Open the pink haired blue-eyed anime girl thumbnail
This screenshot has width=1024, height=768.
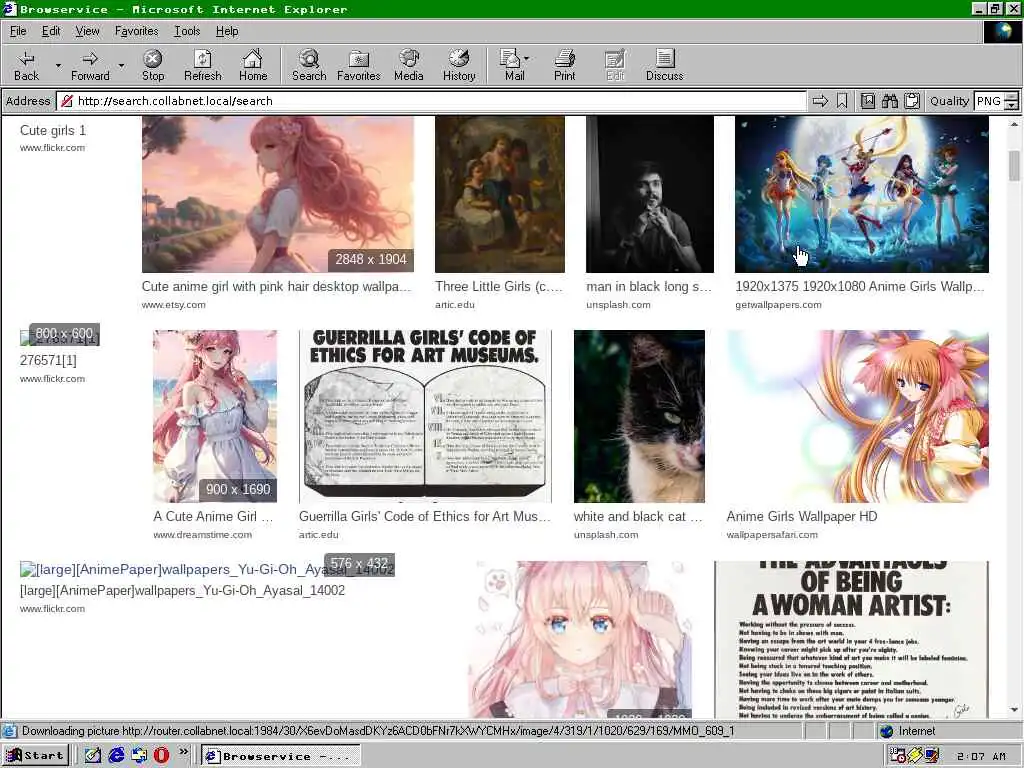click(x=580, y=639)
